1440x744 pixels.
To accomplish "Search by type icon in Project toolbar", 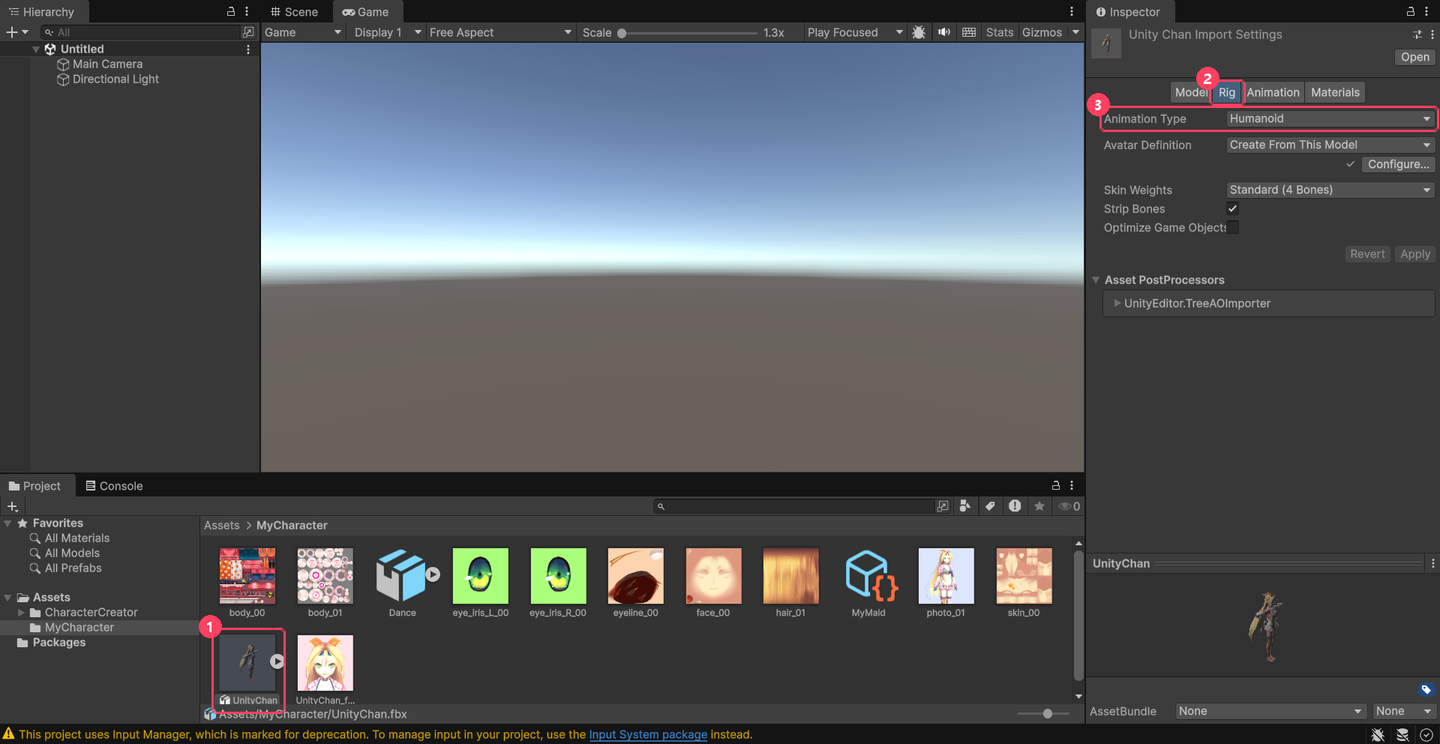I will coord(965,506).
